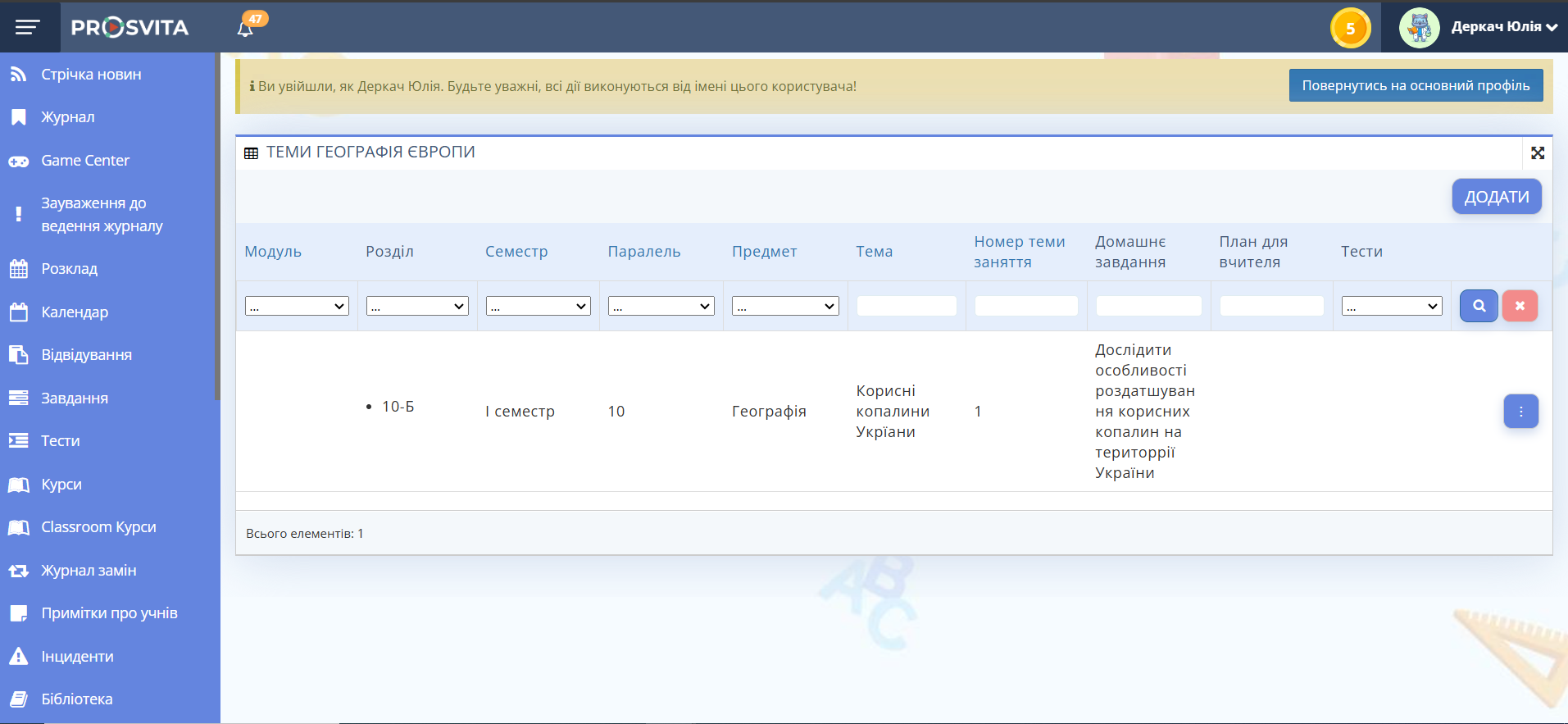The height and width of the screenshot is (724, 1568).
Task: Click Повернутись на основний профіль button
Action: click(1415, 86)
